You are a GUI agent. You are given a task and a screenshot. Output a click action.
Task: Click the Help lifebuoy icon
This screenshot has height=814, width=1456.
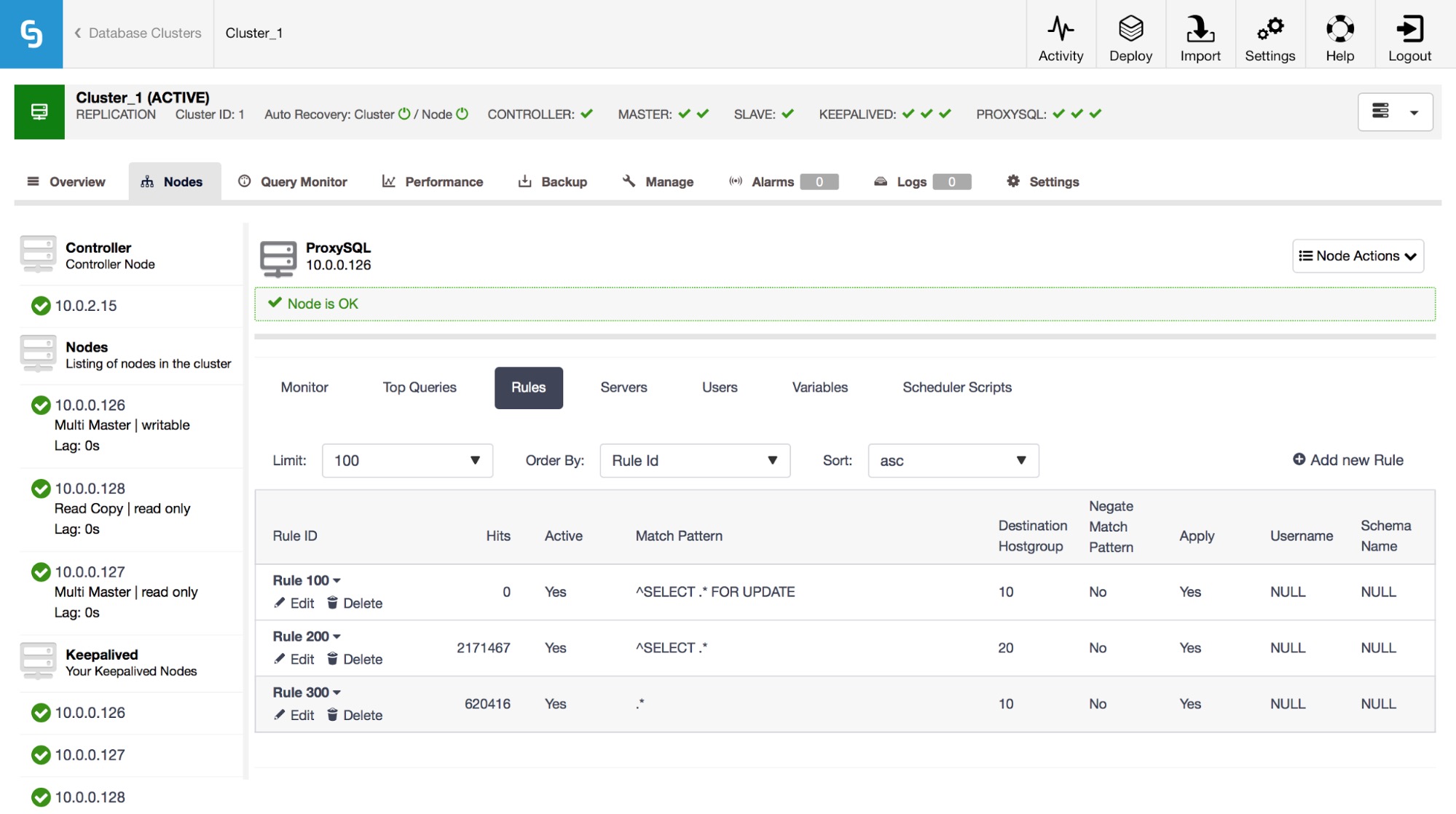[x=1339, y=38]
